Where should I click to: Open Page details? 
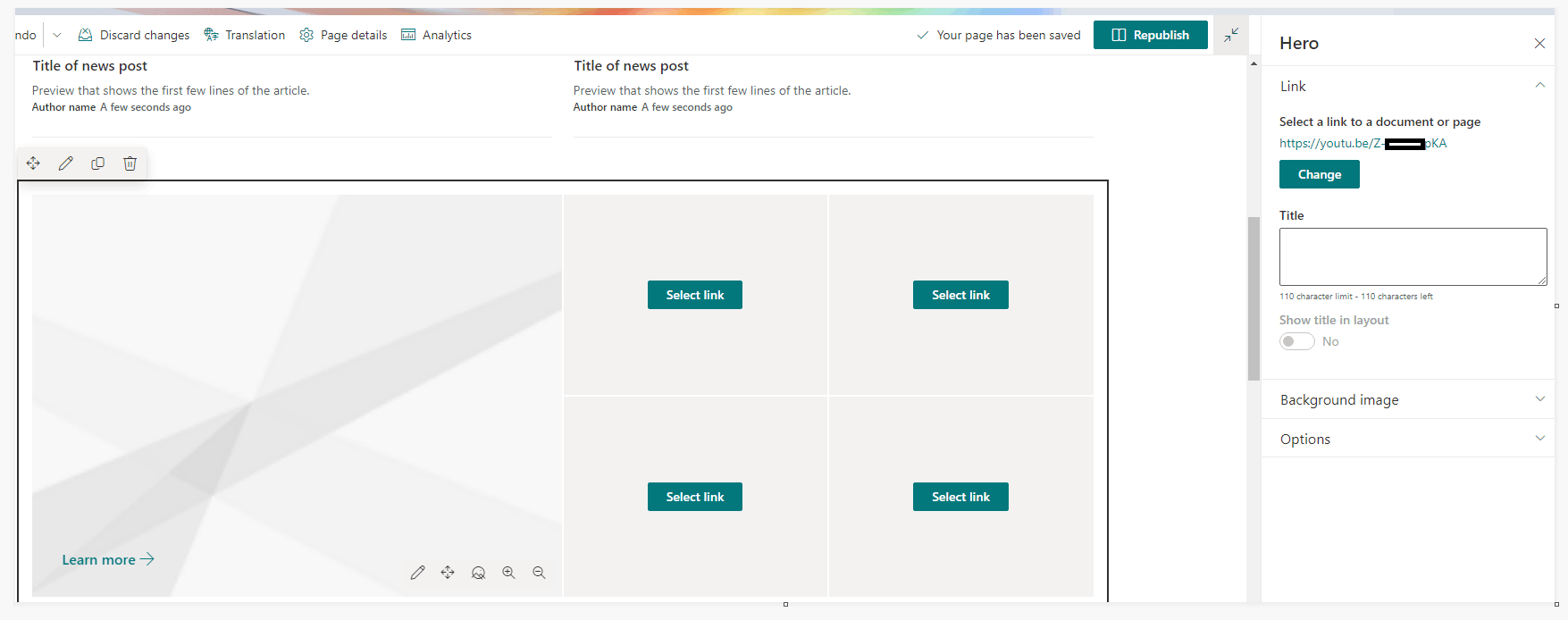(x=343, y=35)
